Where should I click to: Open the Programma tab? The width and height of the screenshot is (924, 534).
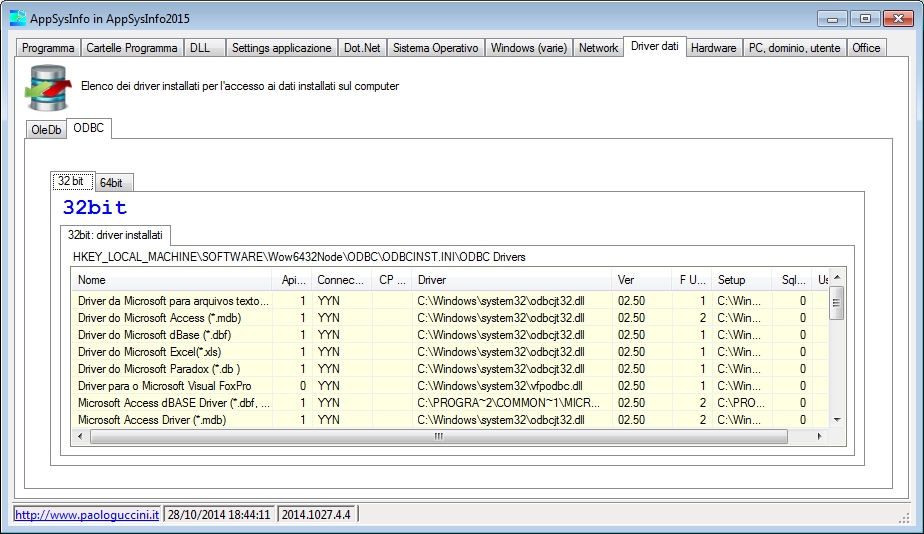coord(48,48)
